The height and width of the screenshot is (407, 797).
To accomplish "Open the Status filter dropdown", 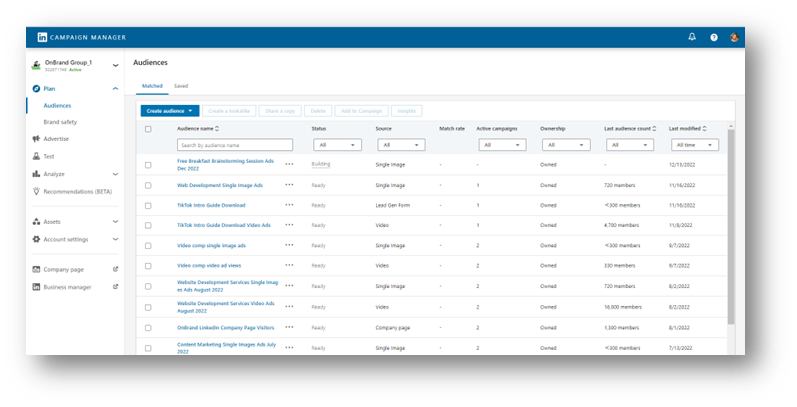I will tap(338, 145).
